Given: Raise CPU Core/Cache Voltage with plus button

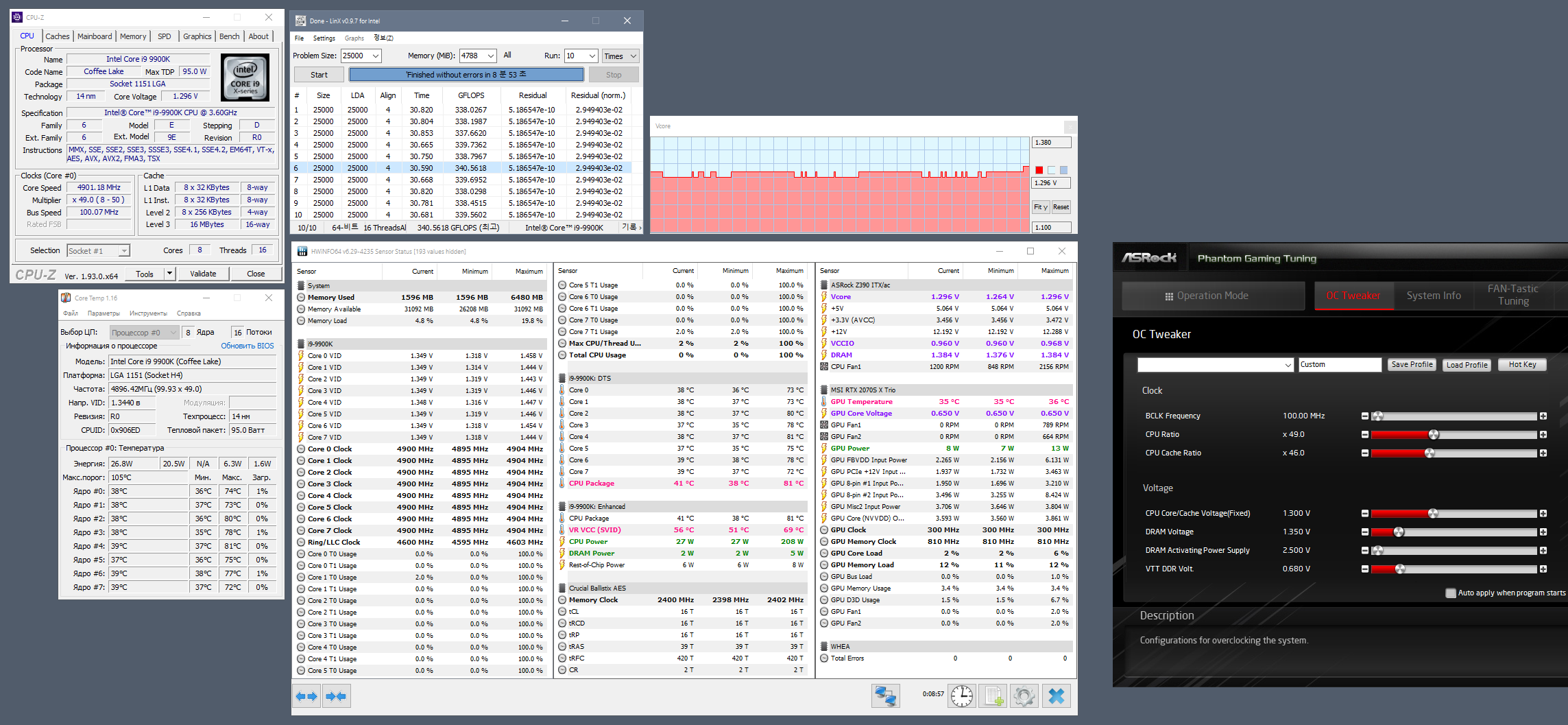Looking at the screenshot, I should (x=1543, y=514).
